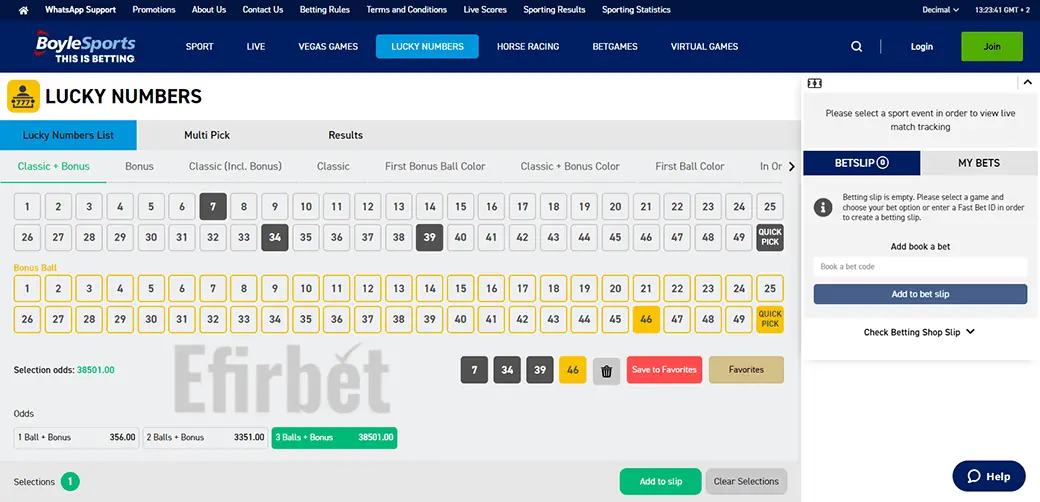This screenshot has height=502, width=1040.
Task: Deselect main number 7
Action: click(x=213, y=206)
